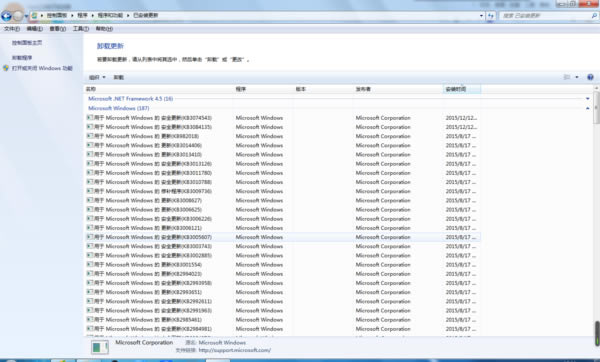Select the Microsoft Windows (187) group title
Screen dimensions: 600x362
(119, 108)
